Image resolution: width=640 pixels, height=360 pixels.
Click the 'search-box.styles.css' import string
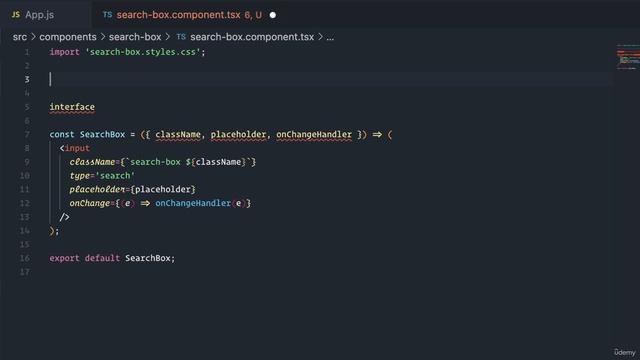coord(142,52)
